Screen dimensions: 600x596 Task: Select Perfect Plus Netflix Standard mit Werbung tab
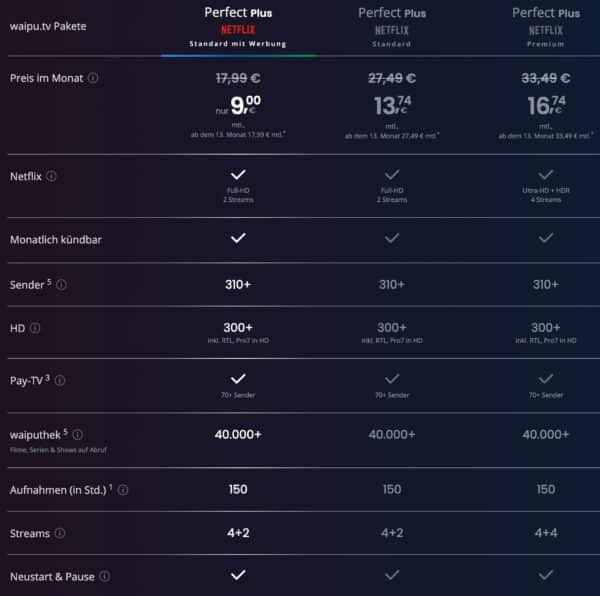click(238, 27)
